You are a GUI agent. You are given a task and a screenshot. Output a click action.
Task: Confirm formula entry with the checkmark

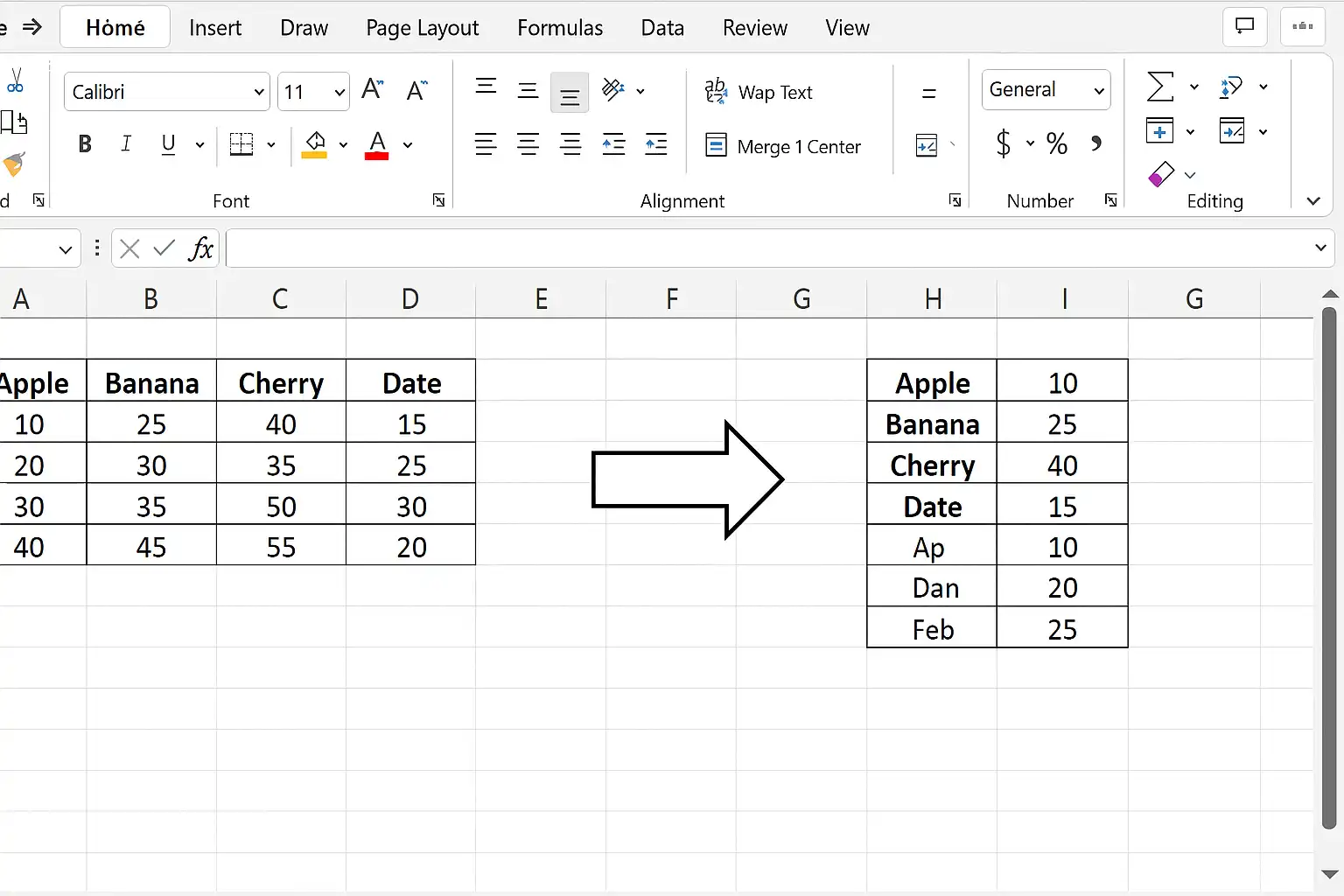pos(164,249)
